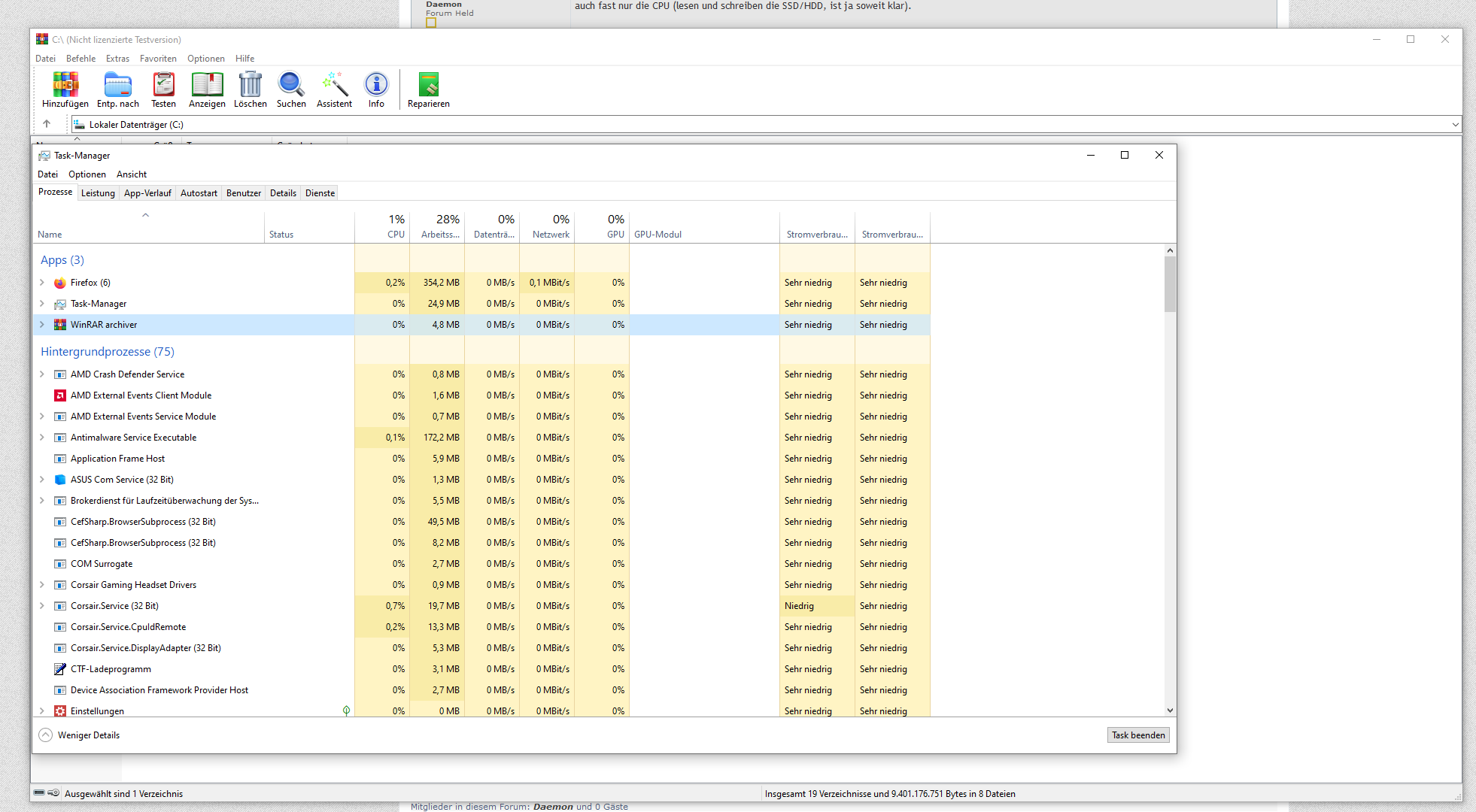1476x812 pixels.
Task: Click the Löschen trash can icon
Action: click(x=250, y=85)
